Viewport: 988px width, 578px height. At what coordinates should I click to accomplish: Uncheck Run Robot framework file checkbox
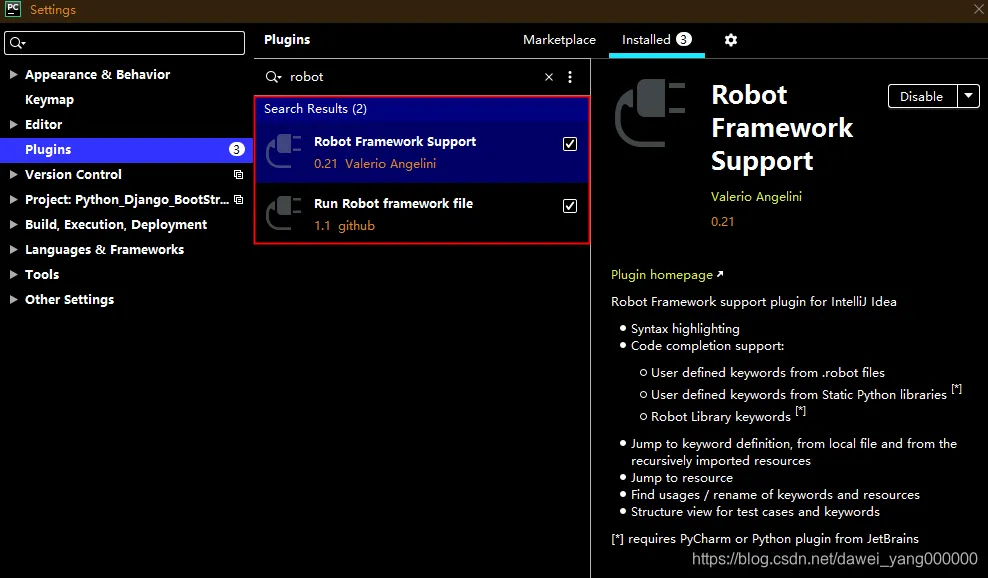coord(570,205)
